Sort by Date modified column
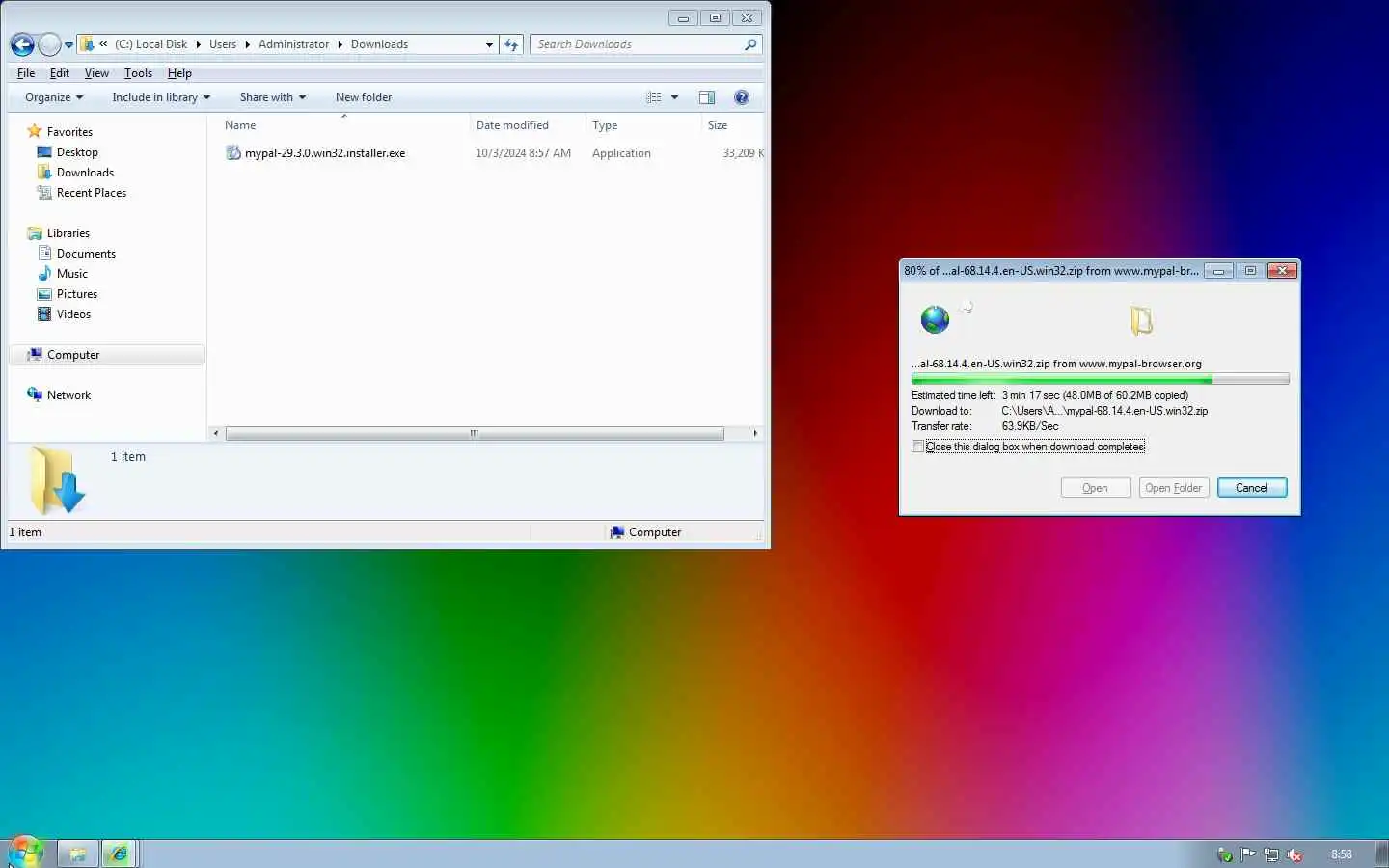 528,125
